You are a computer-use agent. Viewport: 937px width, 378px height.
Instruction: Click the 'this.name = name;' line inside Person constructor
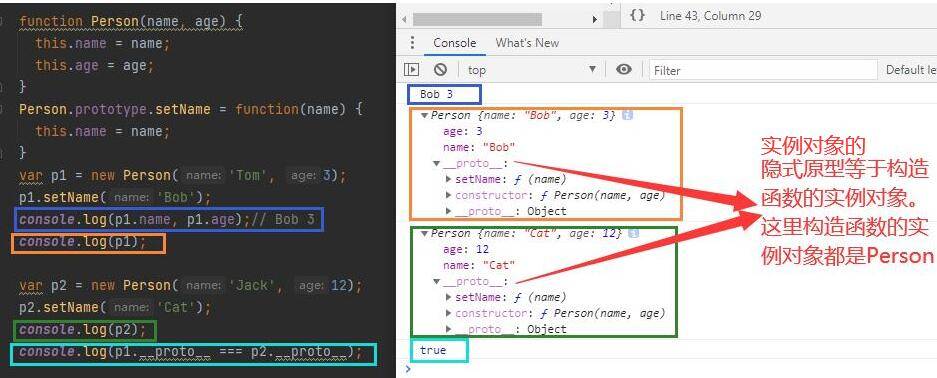click(103, 44)
